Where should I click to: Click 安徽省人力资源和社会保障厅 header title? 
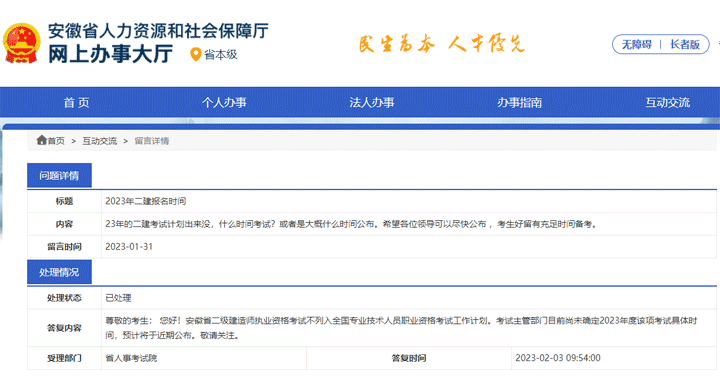coord(158,31)
